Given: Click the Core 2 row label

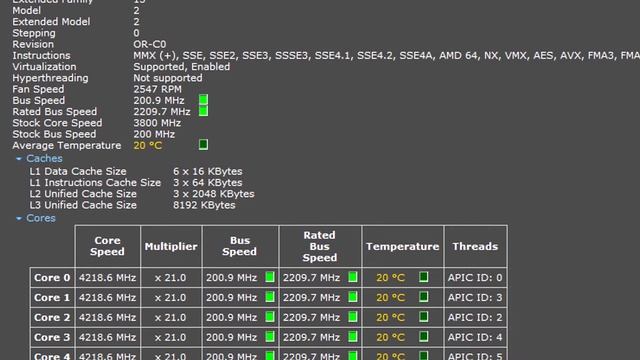Looking at the screenshot, I should (x=52, y=318).
